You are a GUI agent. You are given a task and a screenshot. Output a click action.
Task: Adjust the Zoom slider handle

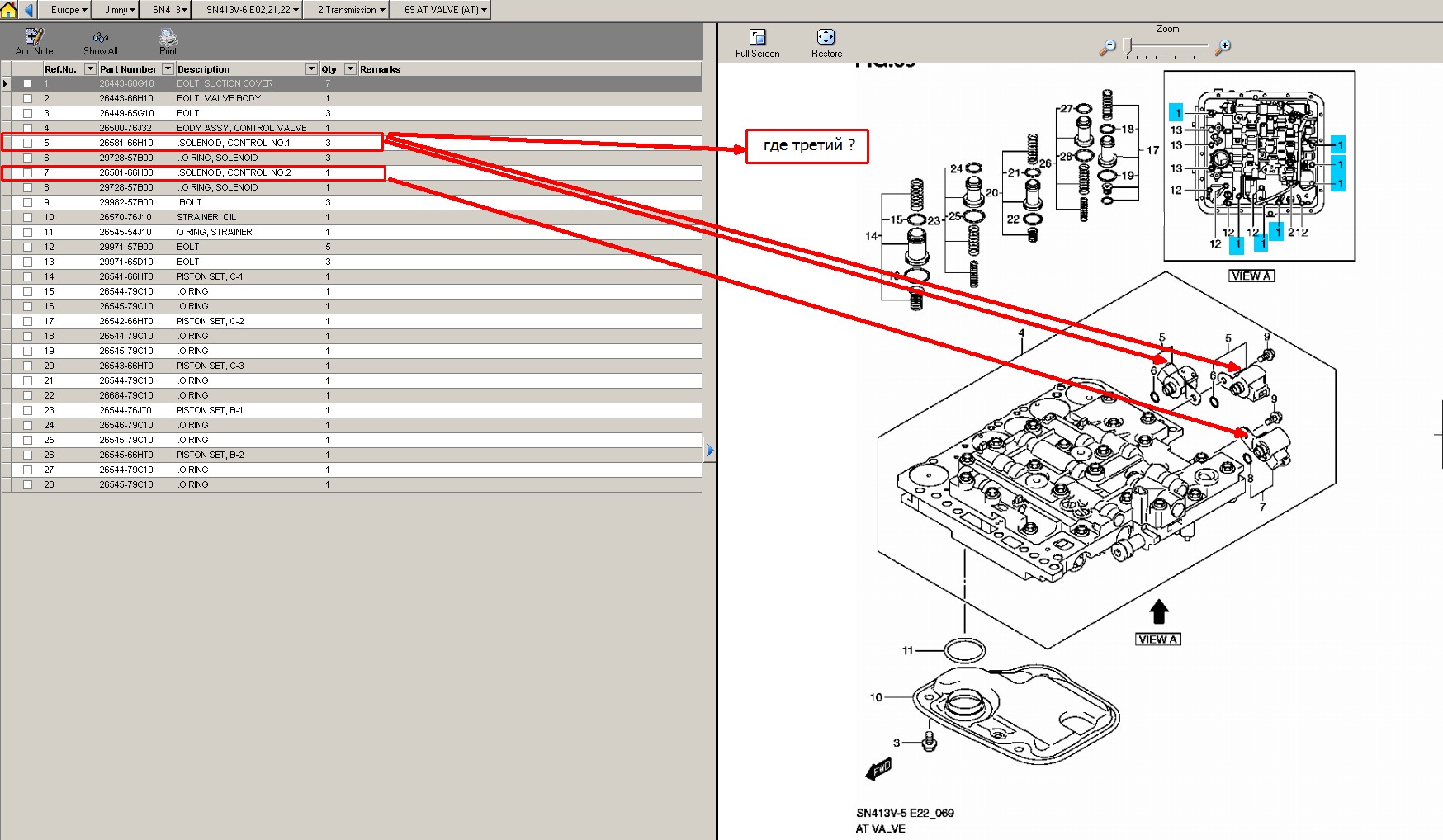point(1128,46)
